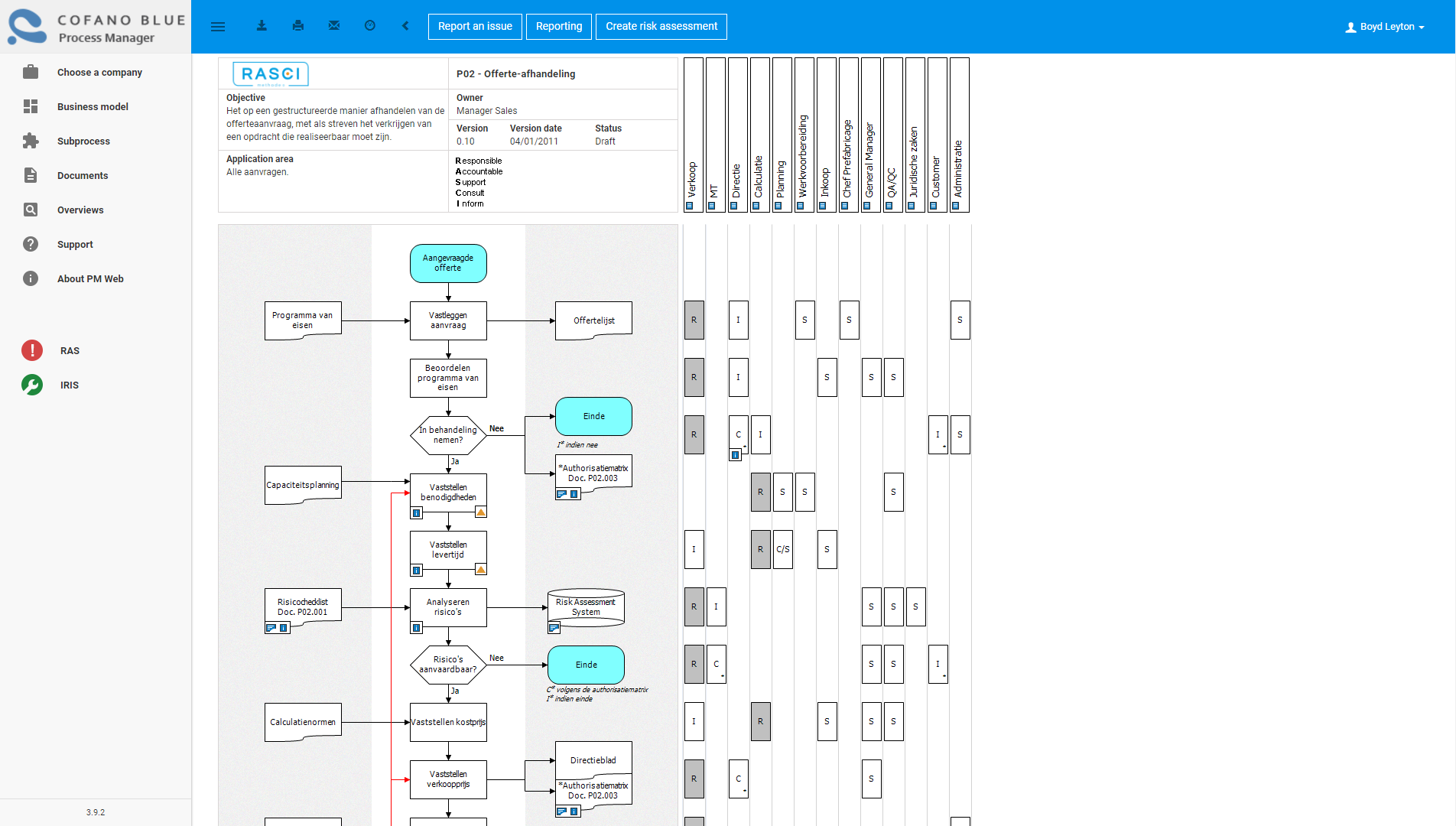Screen dimensions: 1456x826
Task: Open the dashboard gauge icon in the toolbar
Action: point(370,26)
